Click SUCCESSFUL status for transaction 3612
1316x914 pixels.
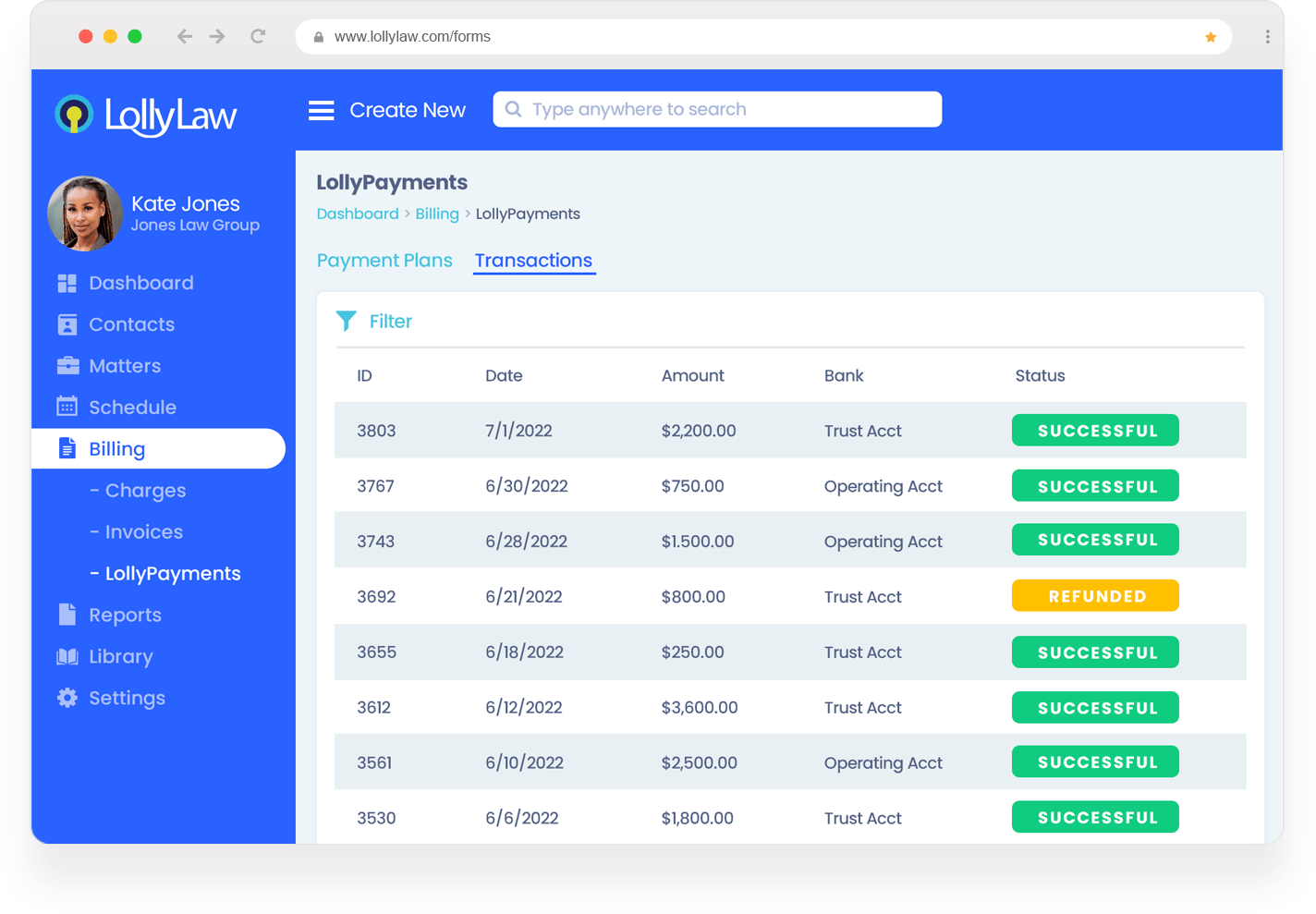tap(1095, 707)
